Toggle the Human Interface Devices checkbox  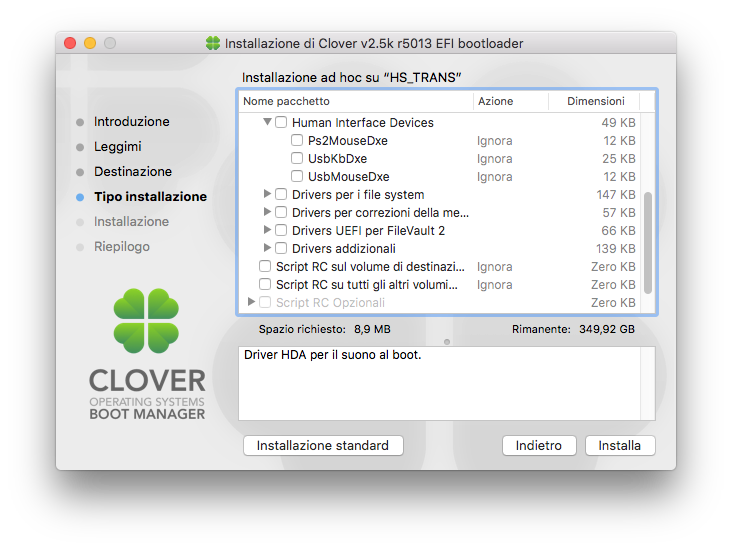pyautogui.click(x=281, y=122)
